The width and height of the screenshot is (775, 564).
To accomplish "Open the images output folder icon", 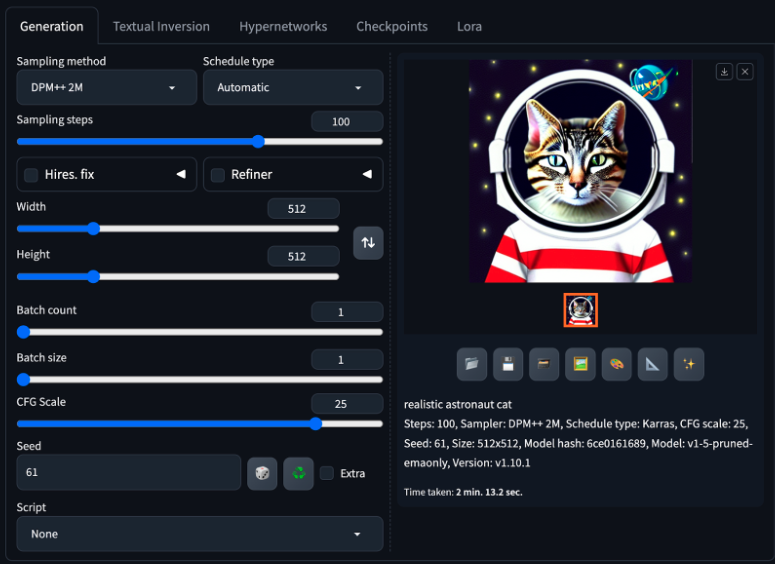I will point(472,364).
